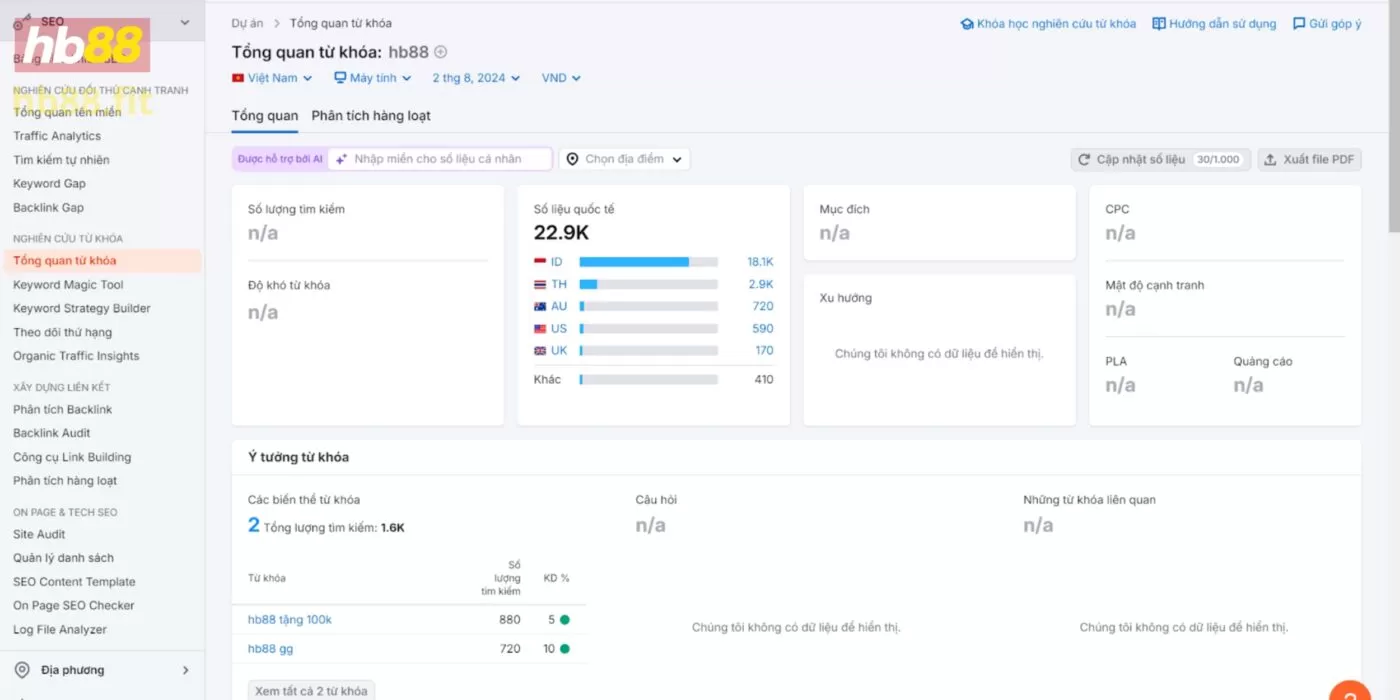Open Organic Traffic Insights in sidebar
This screenshot has width=1400, height=700.
point(76,356)
